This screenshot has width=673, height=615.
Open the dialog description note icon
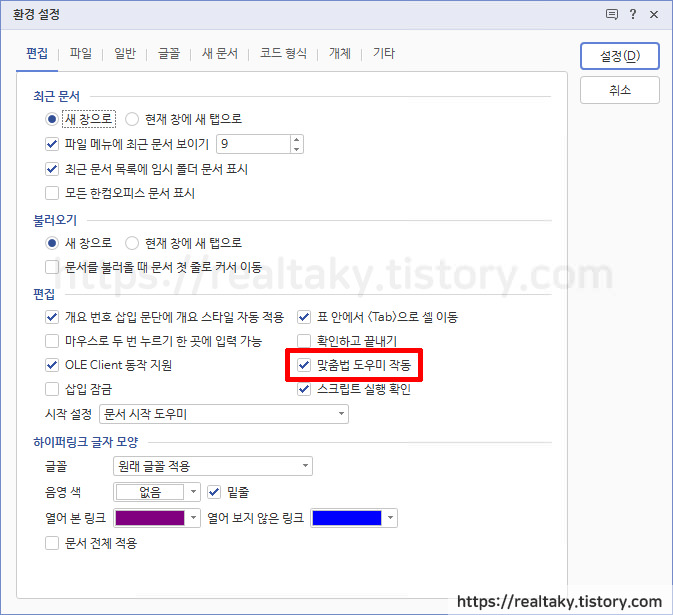pyautogui.click(x=612, y=14)
